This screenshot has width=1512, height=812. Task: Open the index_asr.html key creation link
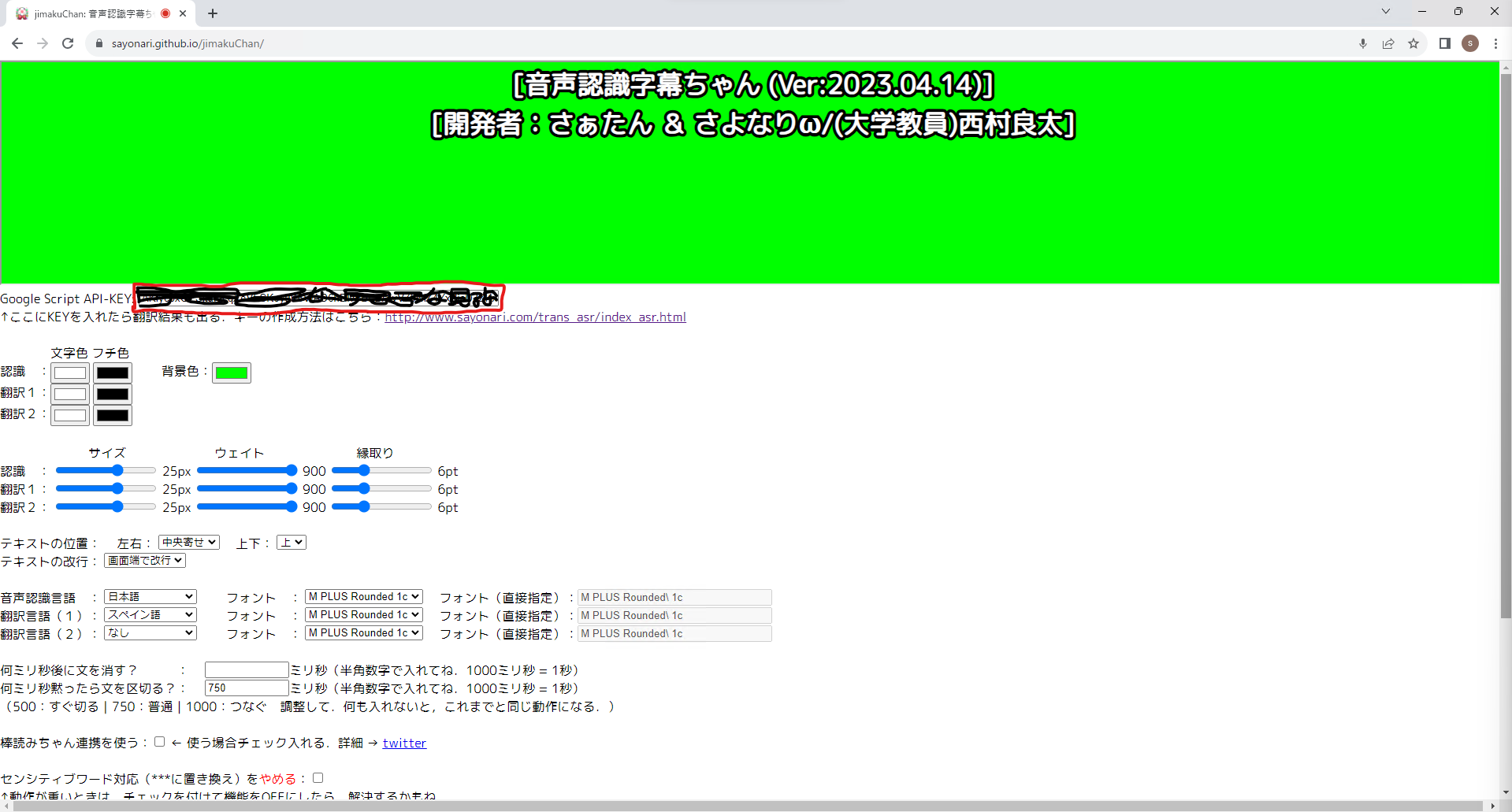(535, 317)
